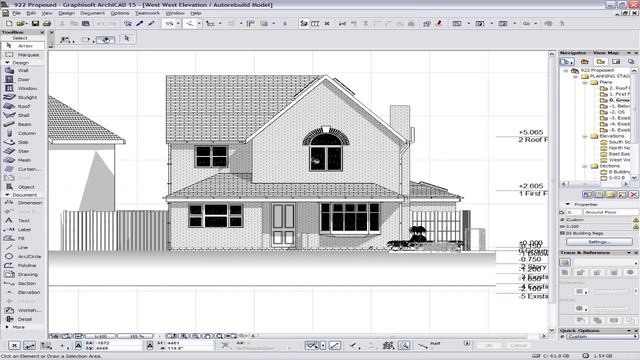Image resolution: width=640 pixels, height=360 pixels.
Task: Collapse the Design section in Toolbox
Action: coord(7,62)
